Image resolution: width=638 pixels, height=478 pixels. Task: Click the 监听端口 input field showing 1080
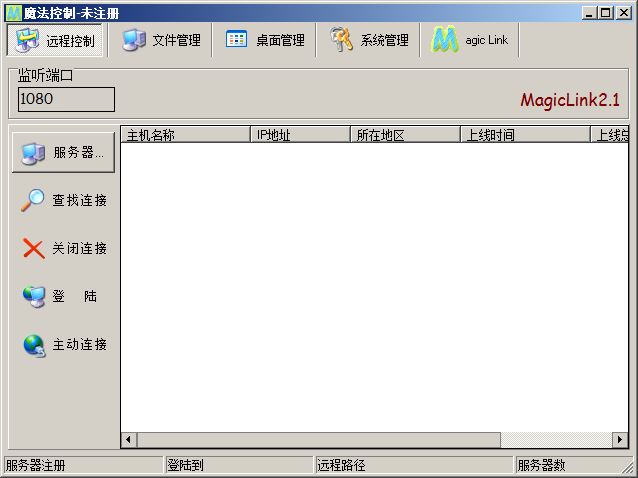point(66,99)
